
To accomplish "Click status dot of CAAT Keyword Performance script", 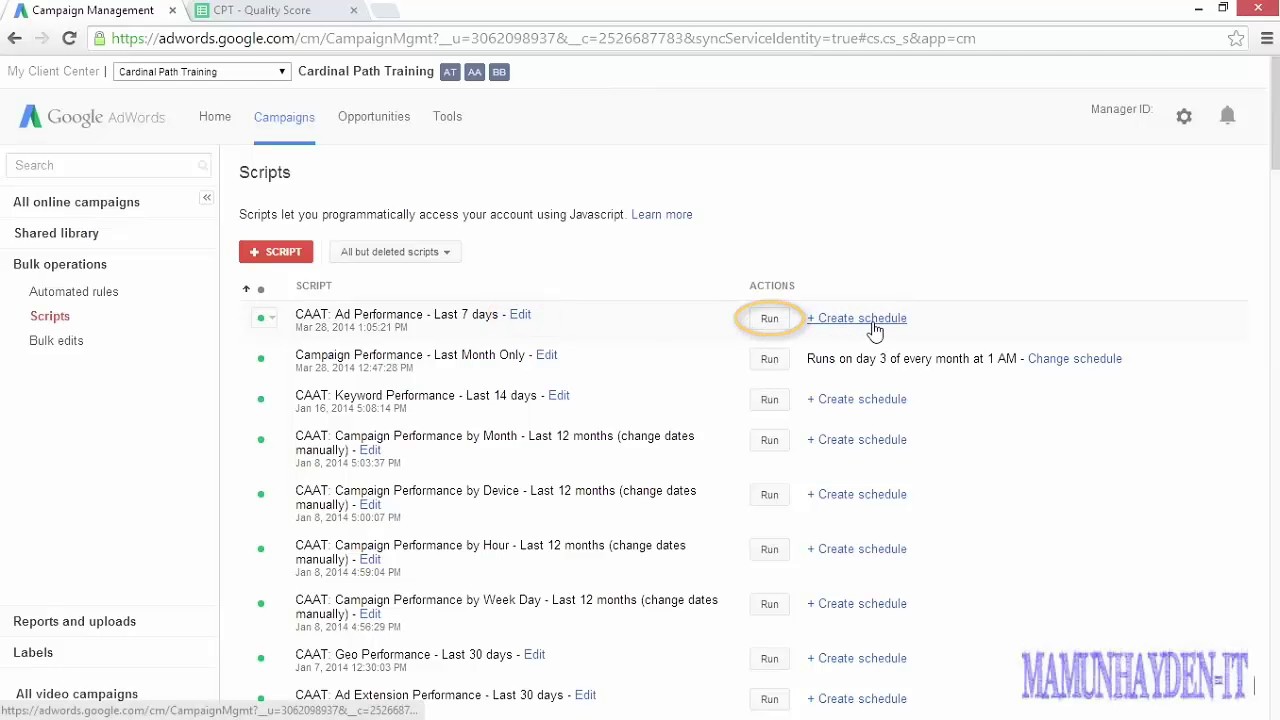I will click(x=261, y=399).
